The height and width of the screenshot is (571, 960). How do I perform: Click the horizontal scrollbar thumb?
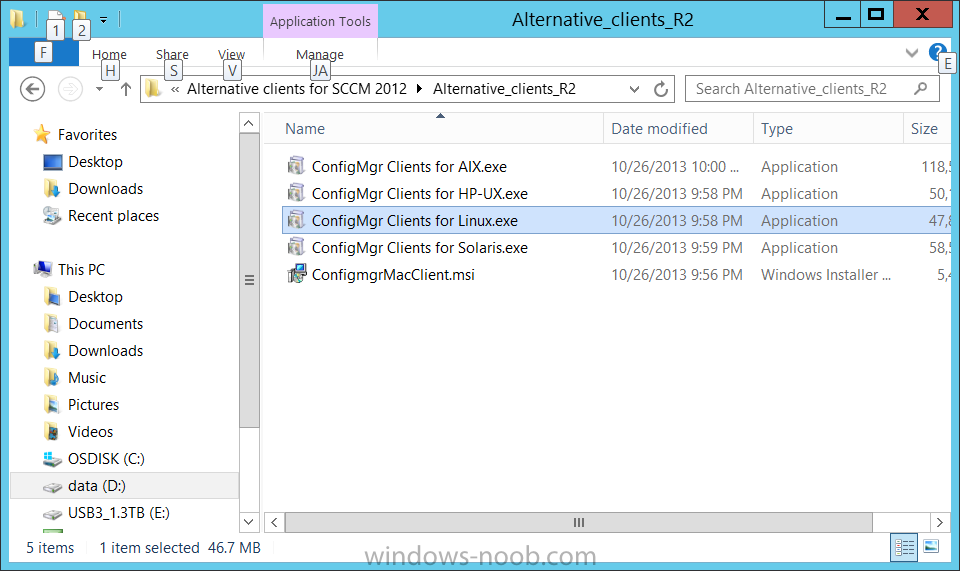coord(579,522)
